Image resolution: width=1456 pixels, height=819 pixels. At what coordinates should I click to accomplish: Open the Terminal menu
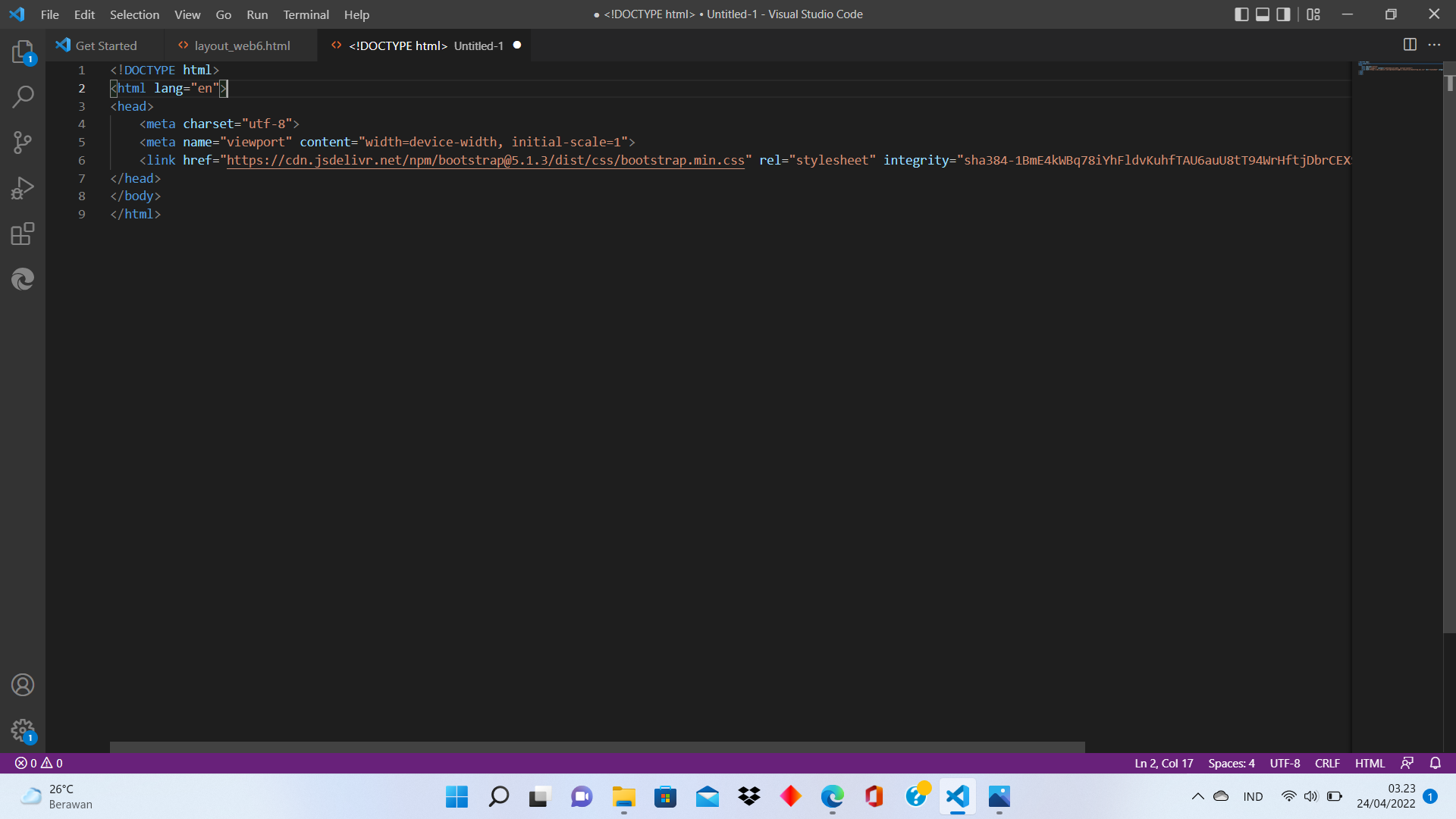click(x=306, y=14)
